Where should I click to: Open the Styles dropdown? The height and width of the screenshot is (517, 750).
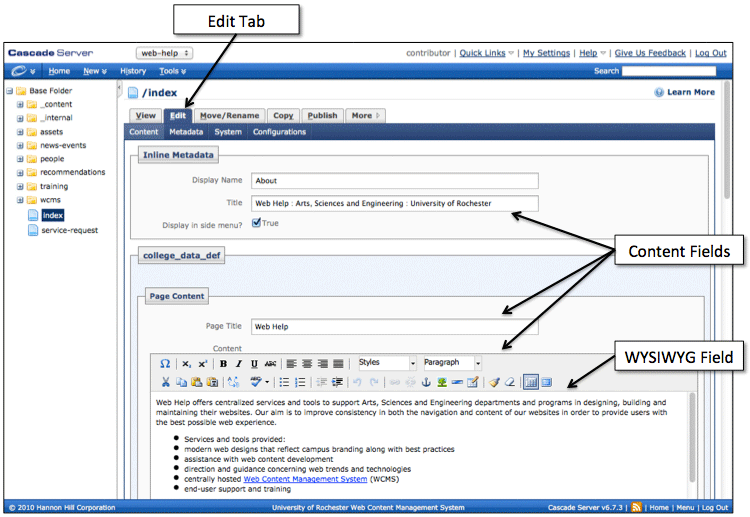387,363
